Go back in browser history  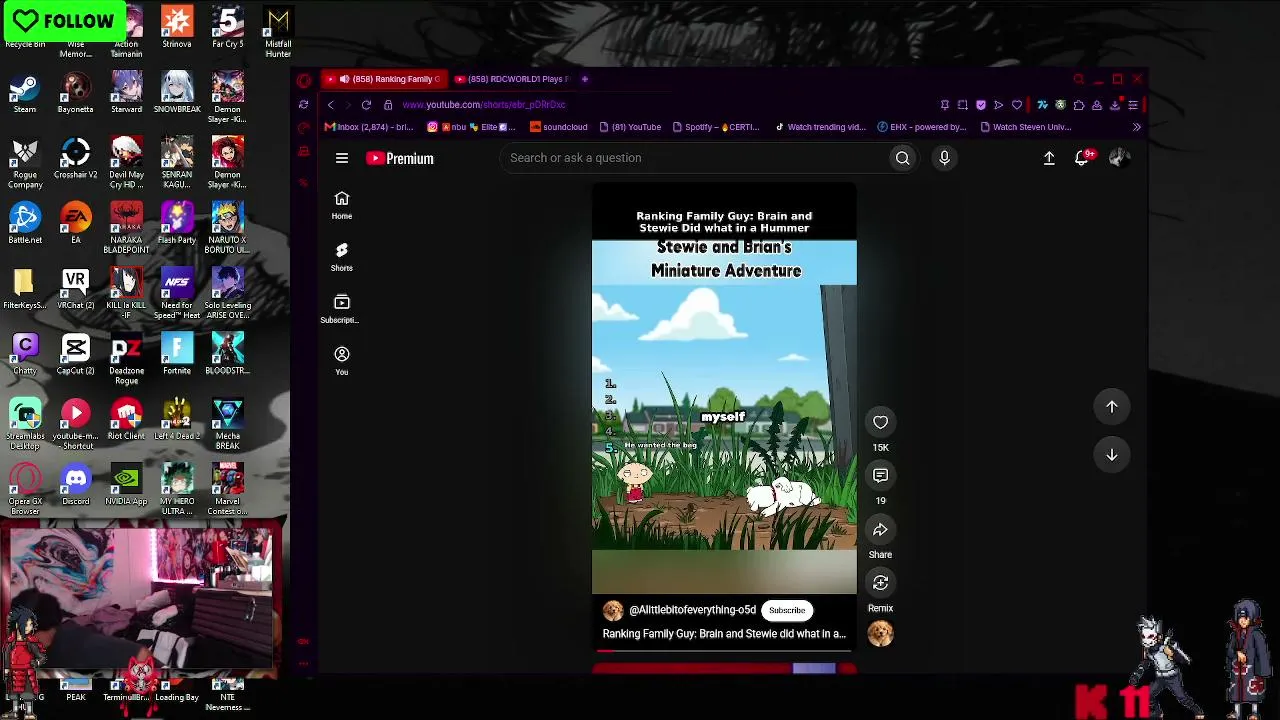[x=331, y=105]
